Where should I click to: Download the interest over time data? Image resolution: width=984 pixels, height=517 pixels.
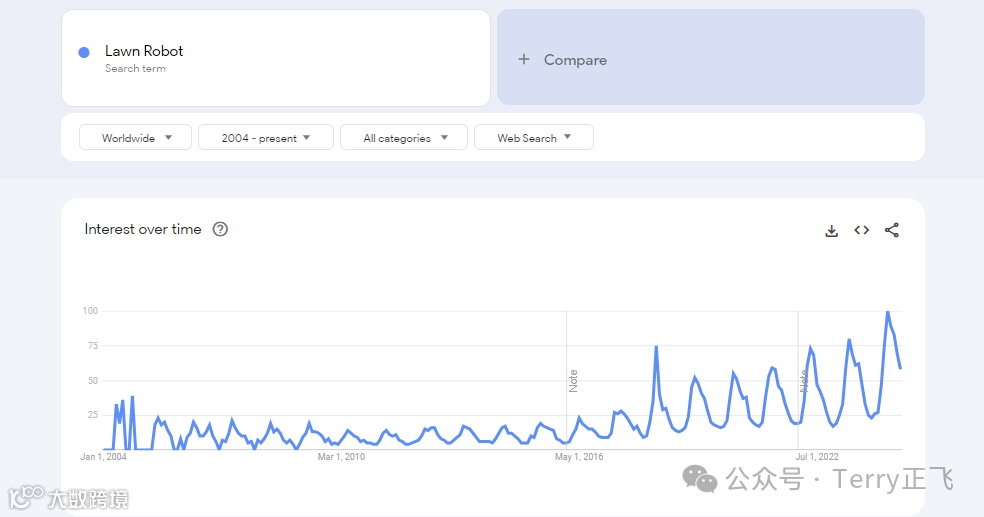[x=832, y=230]
